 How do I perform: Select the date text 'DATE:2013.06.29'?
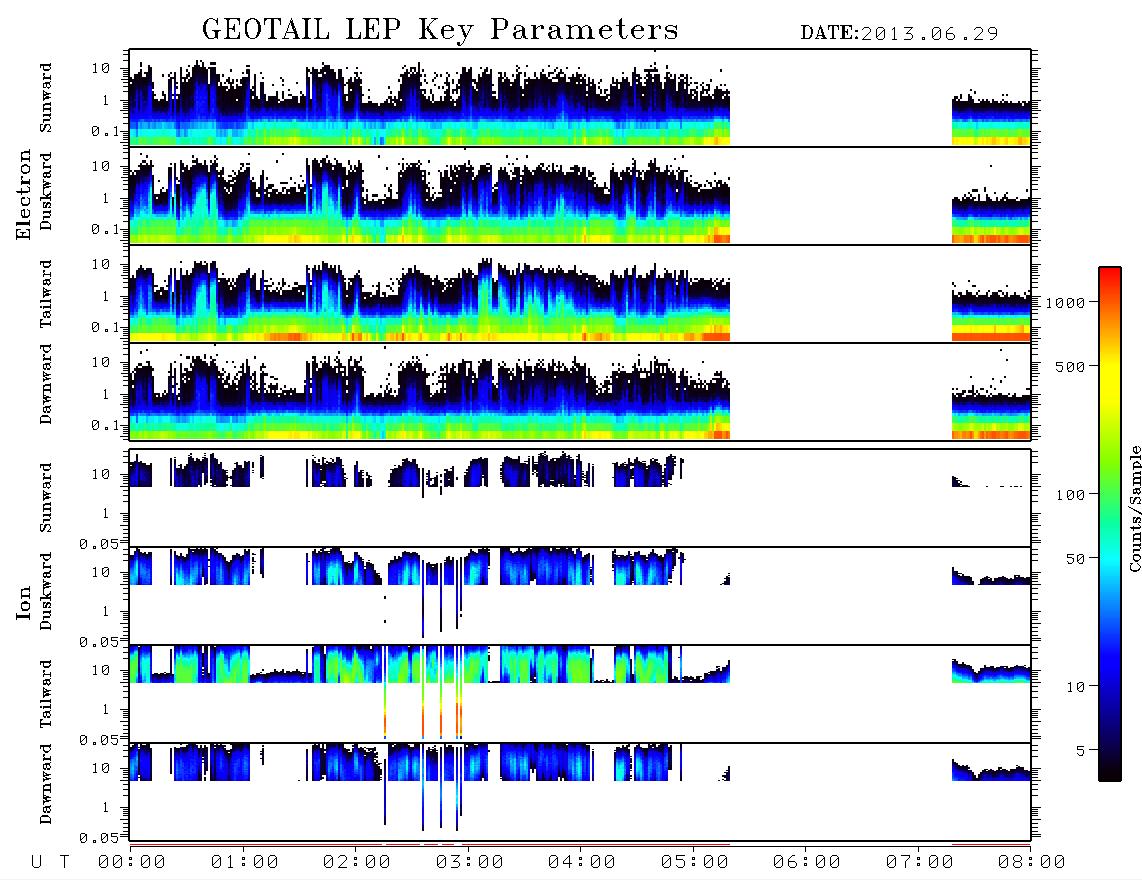[899, 34]
